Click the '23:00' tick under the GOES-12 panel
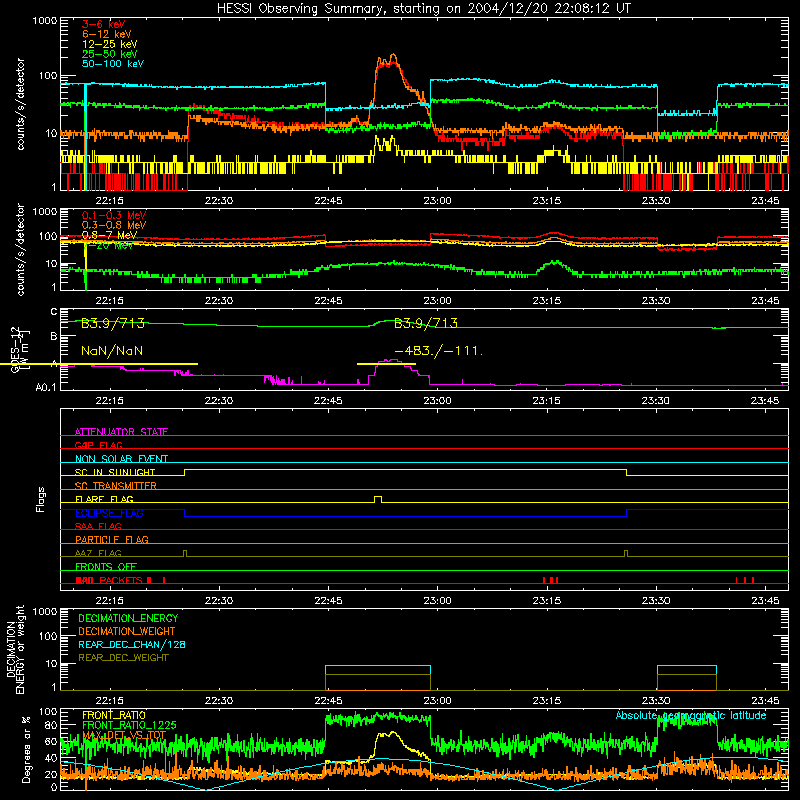This screenshot has height=800, width=800. click(x=437, y=401)
